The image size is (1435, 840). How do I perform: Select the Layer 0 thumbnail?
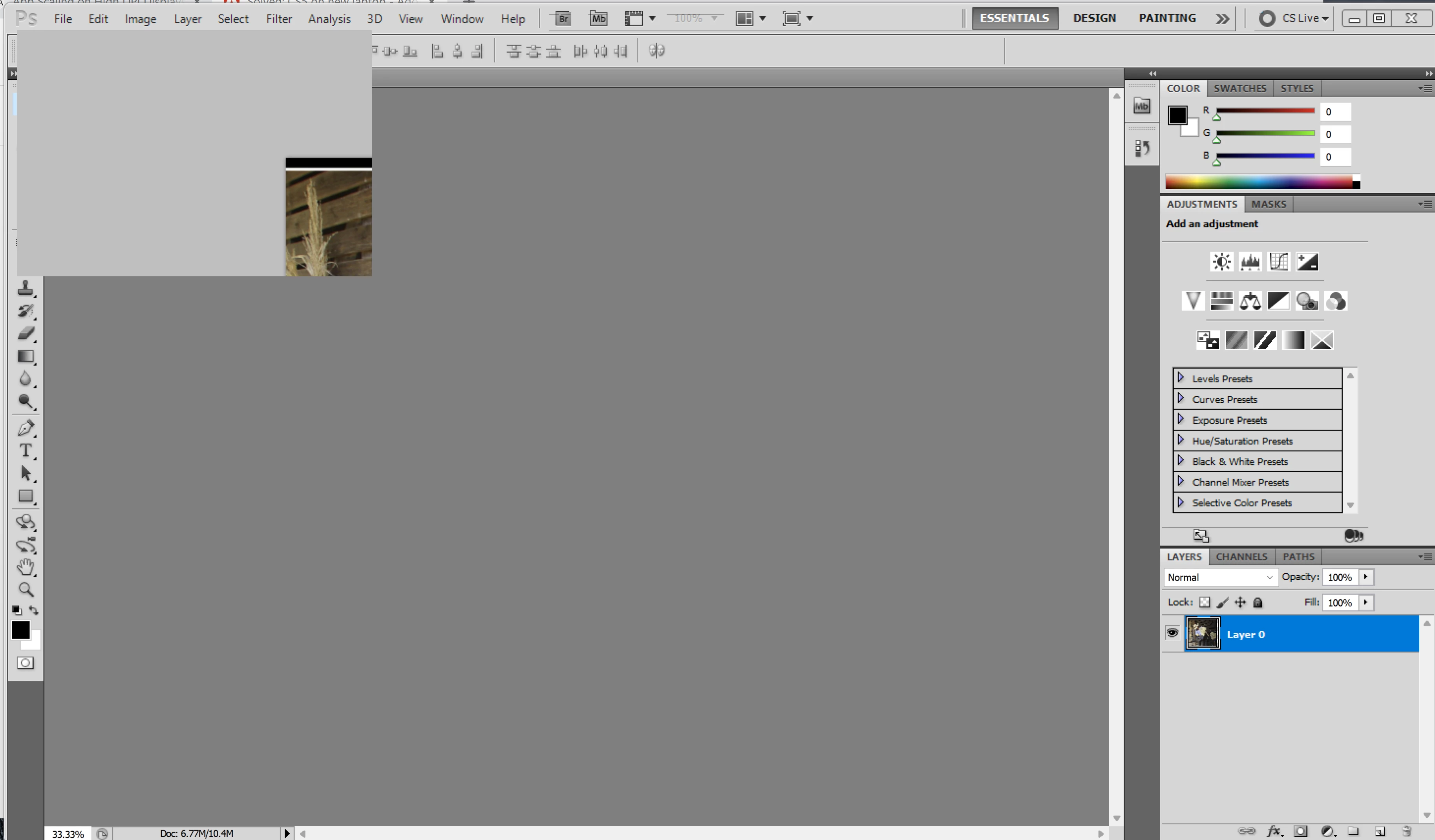(1202, 633)
